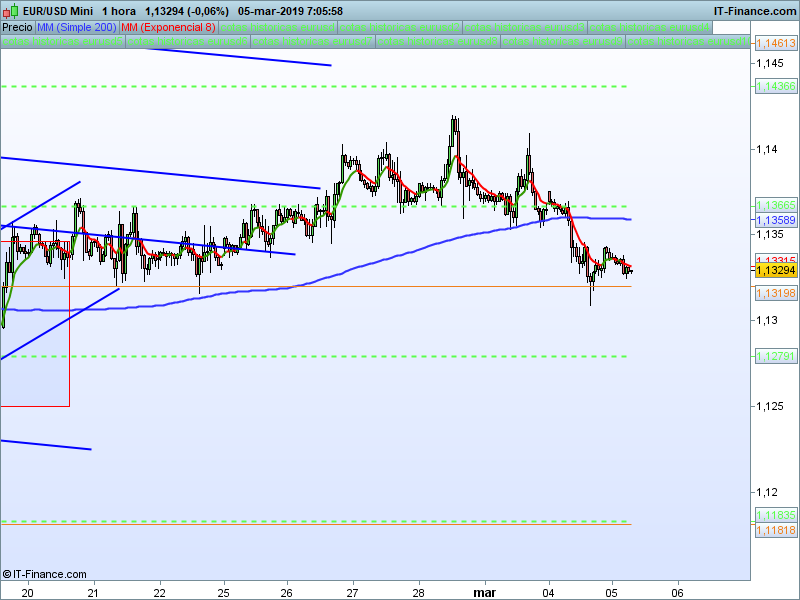The image size is (800, 600).
Task: Click the 'cotas historicas eurusd3' label
Action: click(x=525, y=28)
